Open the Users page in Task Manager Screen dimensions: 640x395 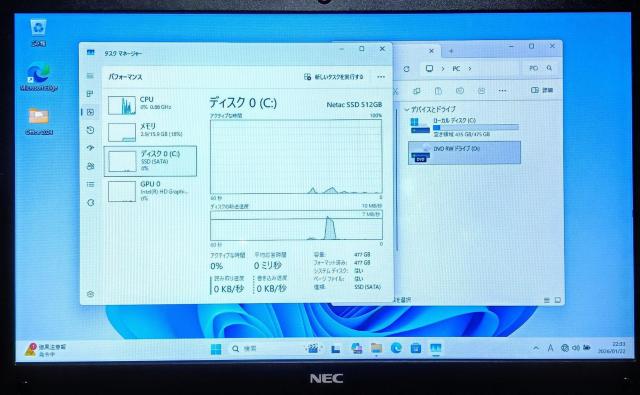pos(90,166)
